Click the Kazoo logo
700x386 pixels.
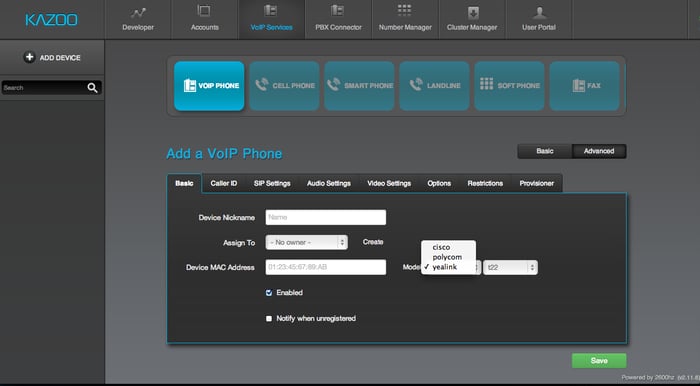pyautogui.click(x=51, y=20)
